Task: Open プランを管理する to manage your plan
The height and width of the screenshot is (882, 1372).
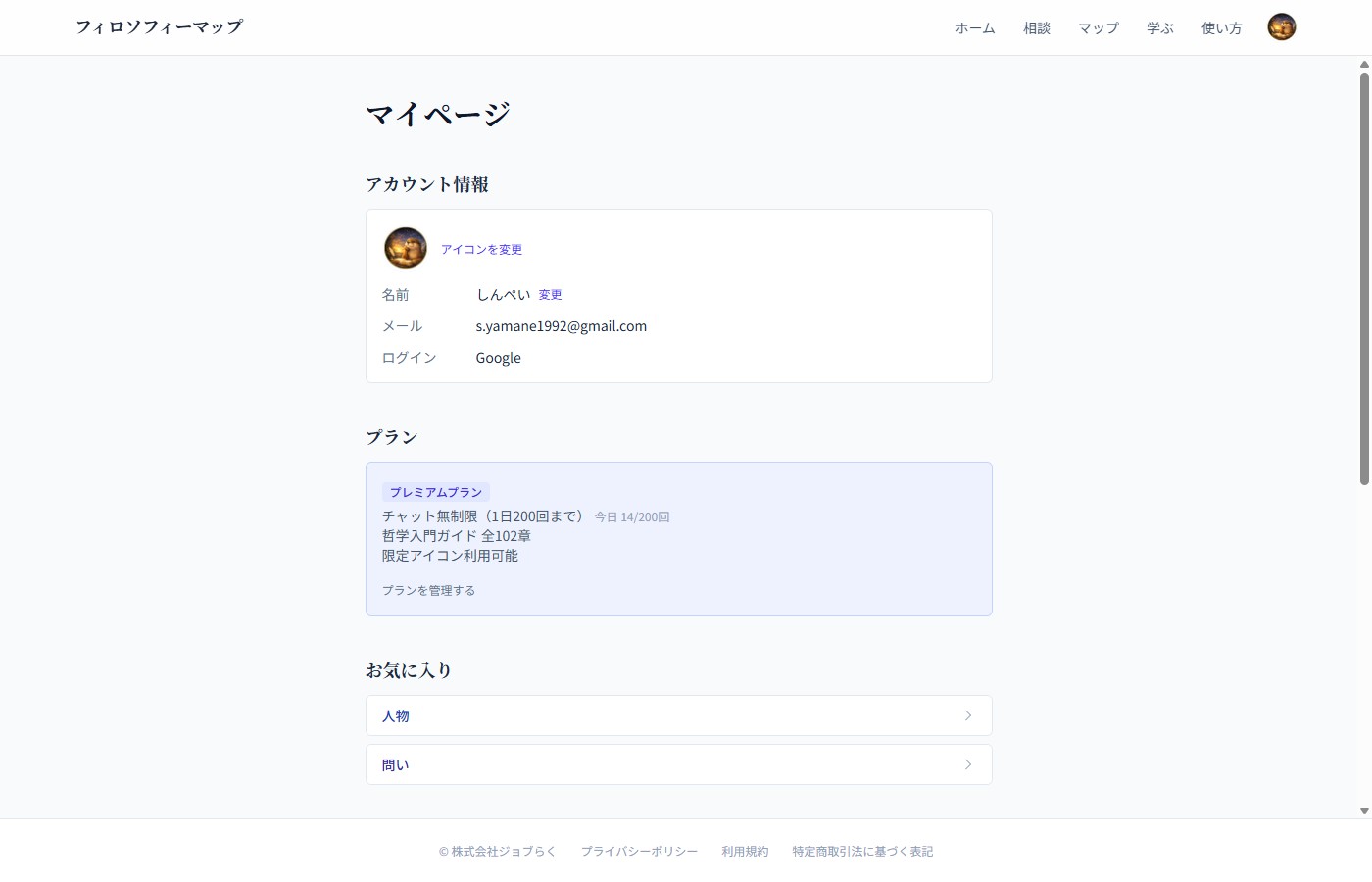Action: pos(428,590)
